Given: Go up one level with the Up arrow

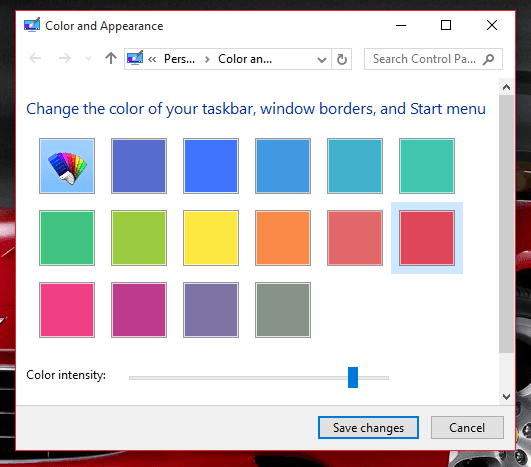Looking at the screenshot, I should coord(111,59).
